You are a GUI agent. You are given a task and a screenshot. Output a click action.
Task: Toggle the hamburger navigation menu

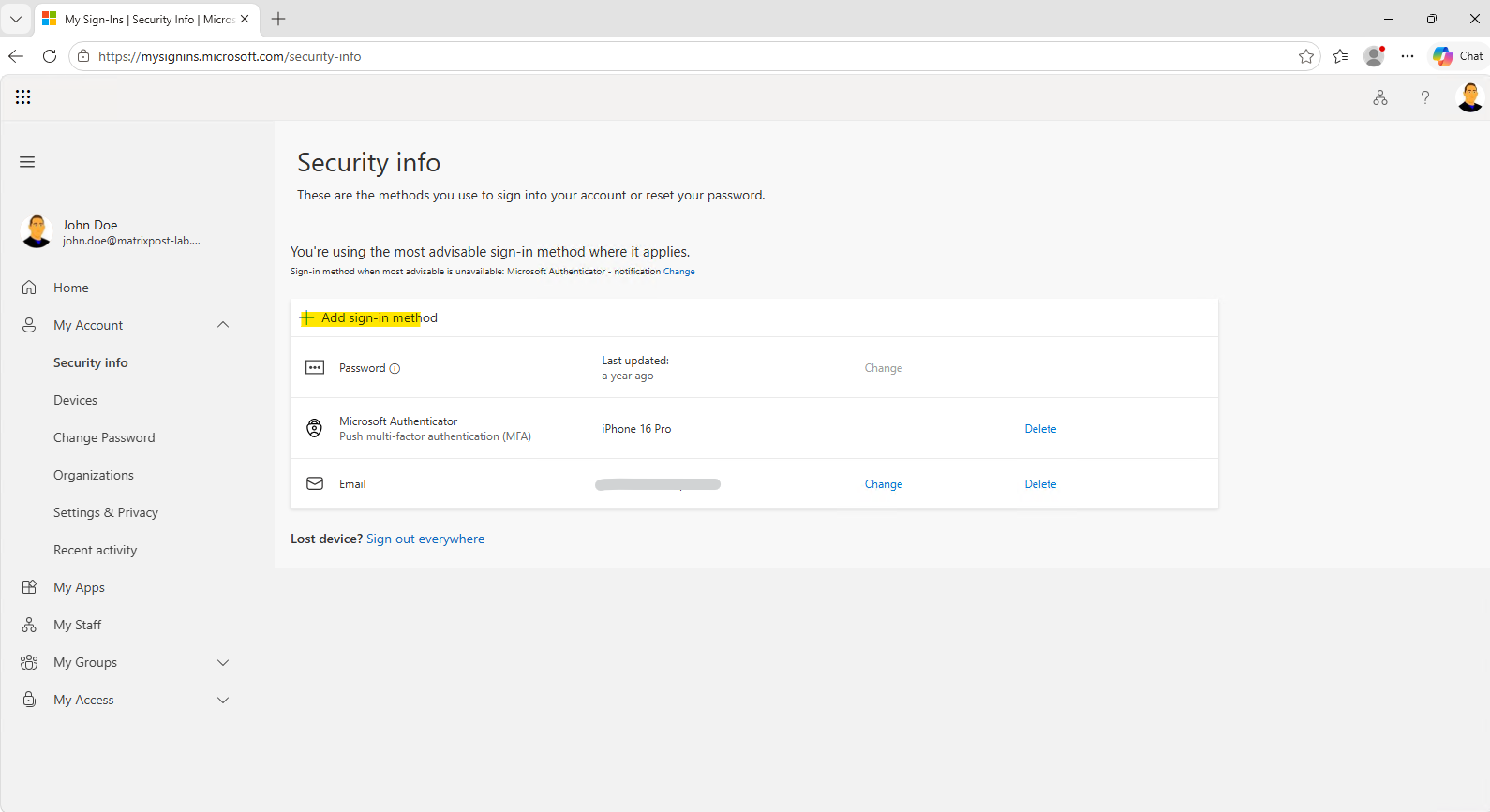pyautogui.click(x=27, y=162)
